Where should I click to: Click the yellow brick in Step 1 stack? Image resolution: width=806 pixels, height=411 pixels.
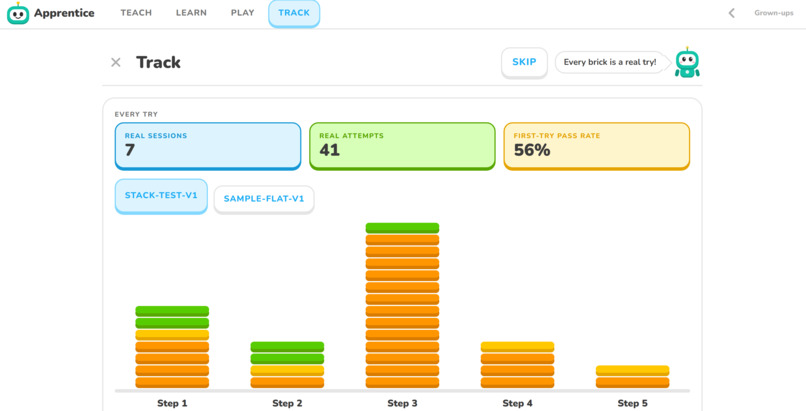(172, 335)
